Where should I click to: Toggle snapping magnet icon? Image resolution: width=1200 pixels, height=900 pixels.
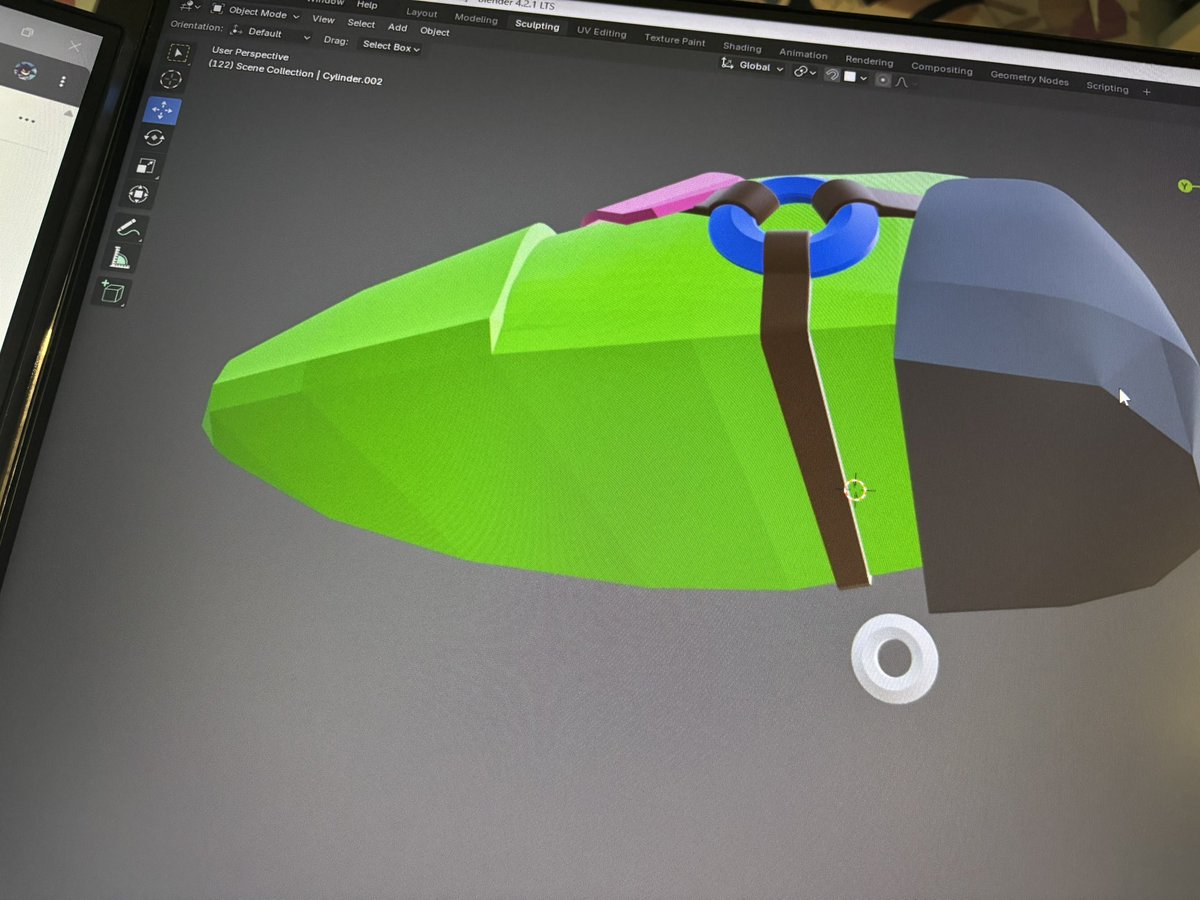pyautogui.click(x=832, y=75)
